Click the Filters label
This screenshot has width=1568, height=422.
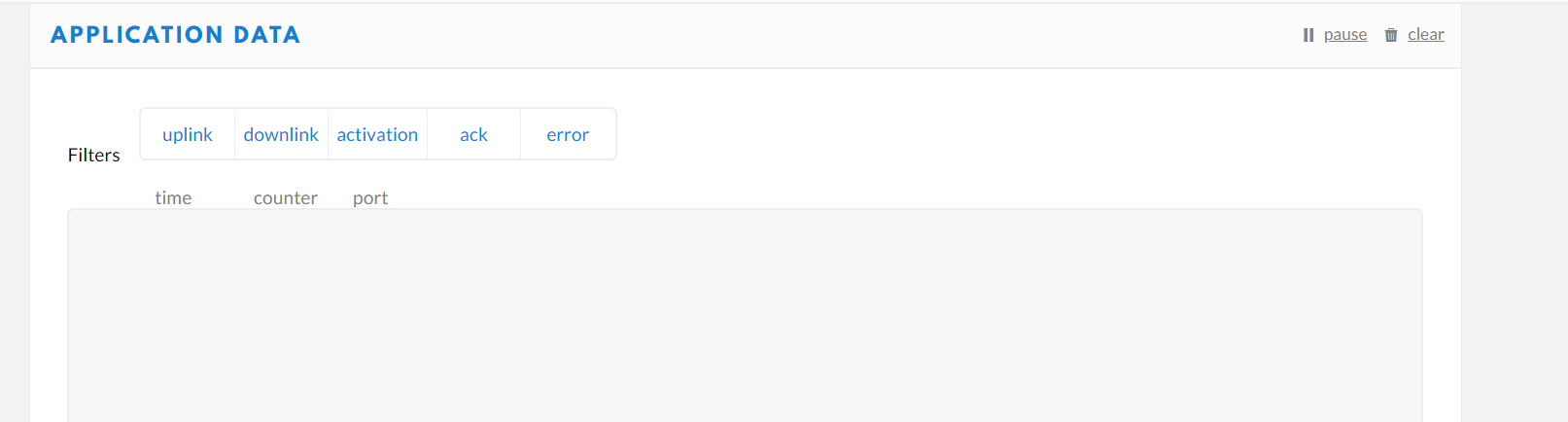[x=94, y=156]
